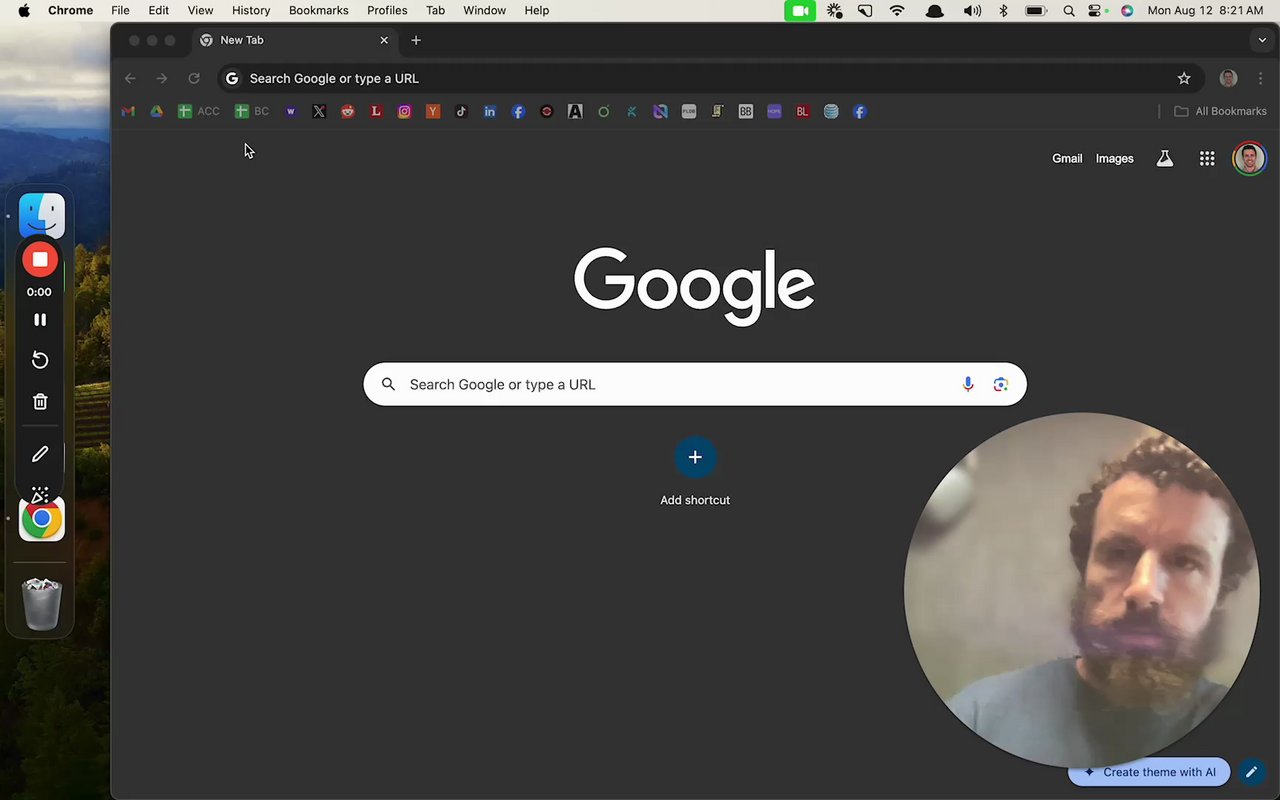The height and width of the screenshot is (800, 1280).
Task: Open the LinkedIn bookmark
Action: click(490, 112)
